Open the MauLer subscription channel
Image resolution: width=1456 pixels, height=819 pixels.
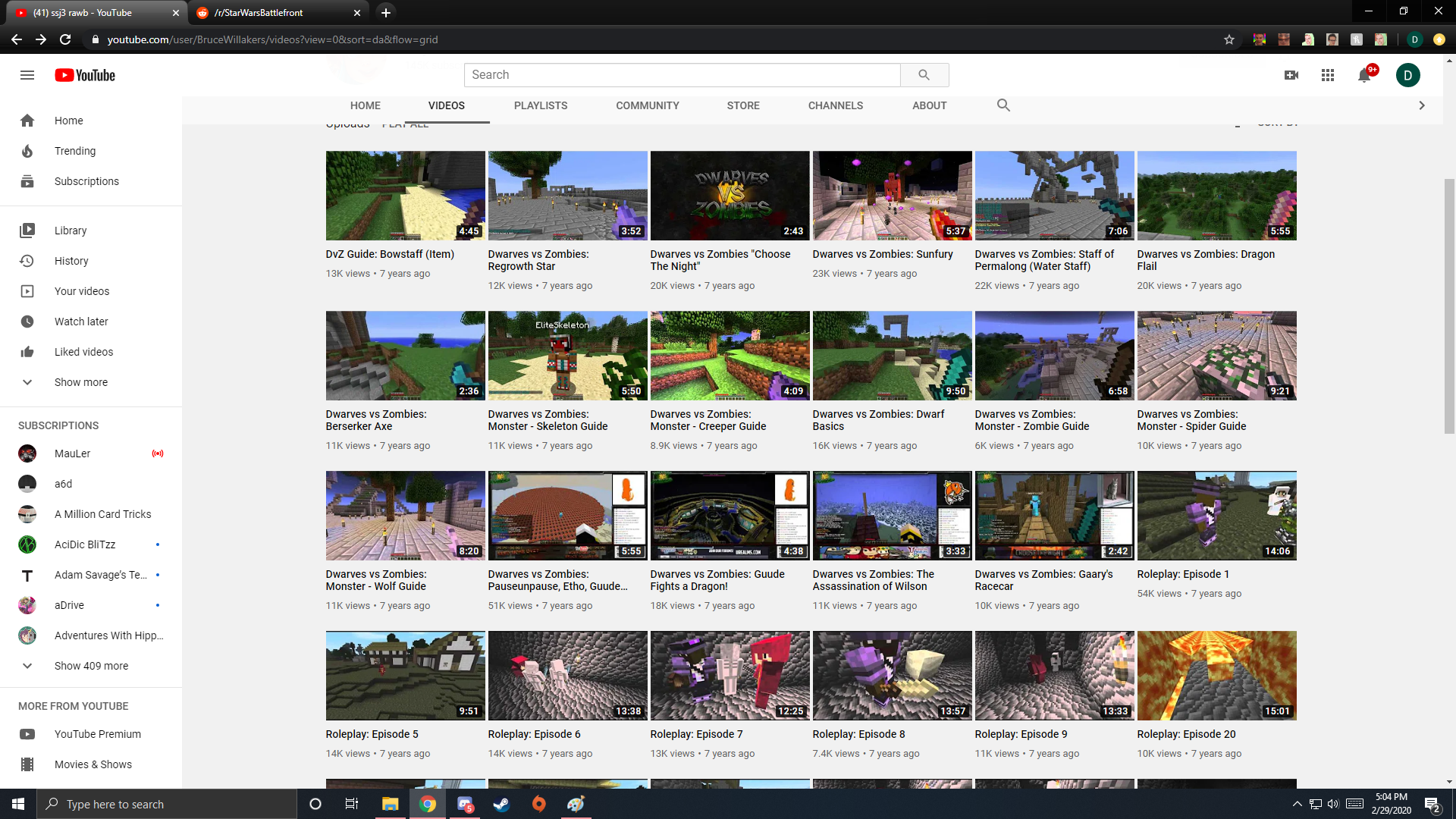[91, 453]
